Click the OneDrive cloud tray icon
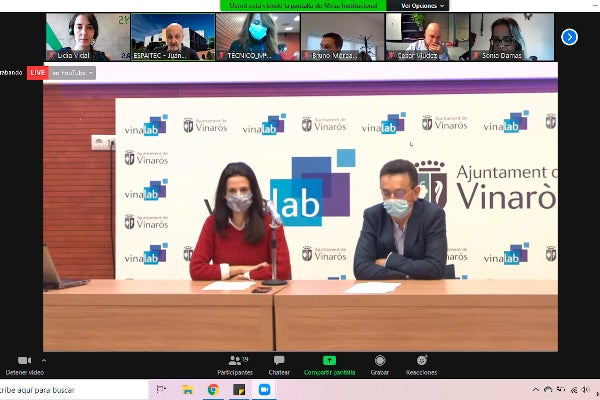Screen dimensions: 600x400 click(x=548, y=390)
